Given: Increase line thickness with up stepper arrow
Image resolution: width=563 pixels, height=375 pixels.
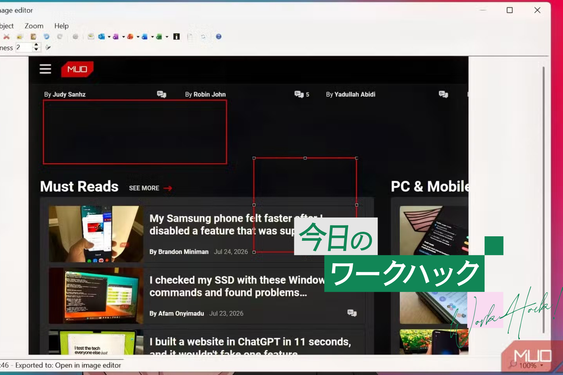Looking at the screenshot, I should tap(36, 45).
